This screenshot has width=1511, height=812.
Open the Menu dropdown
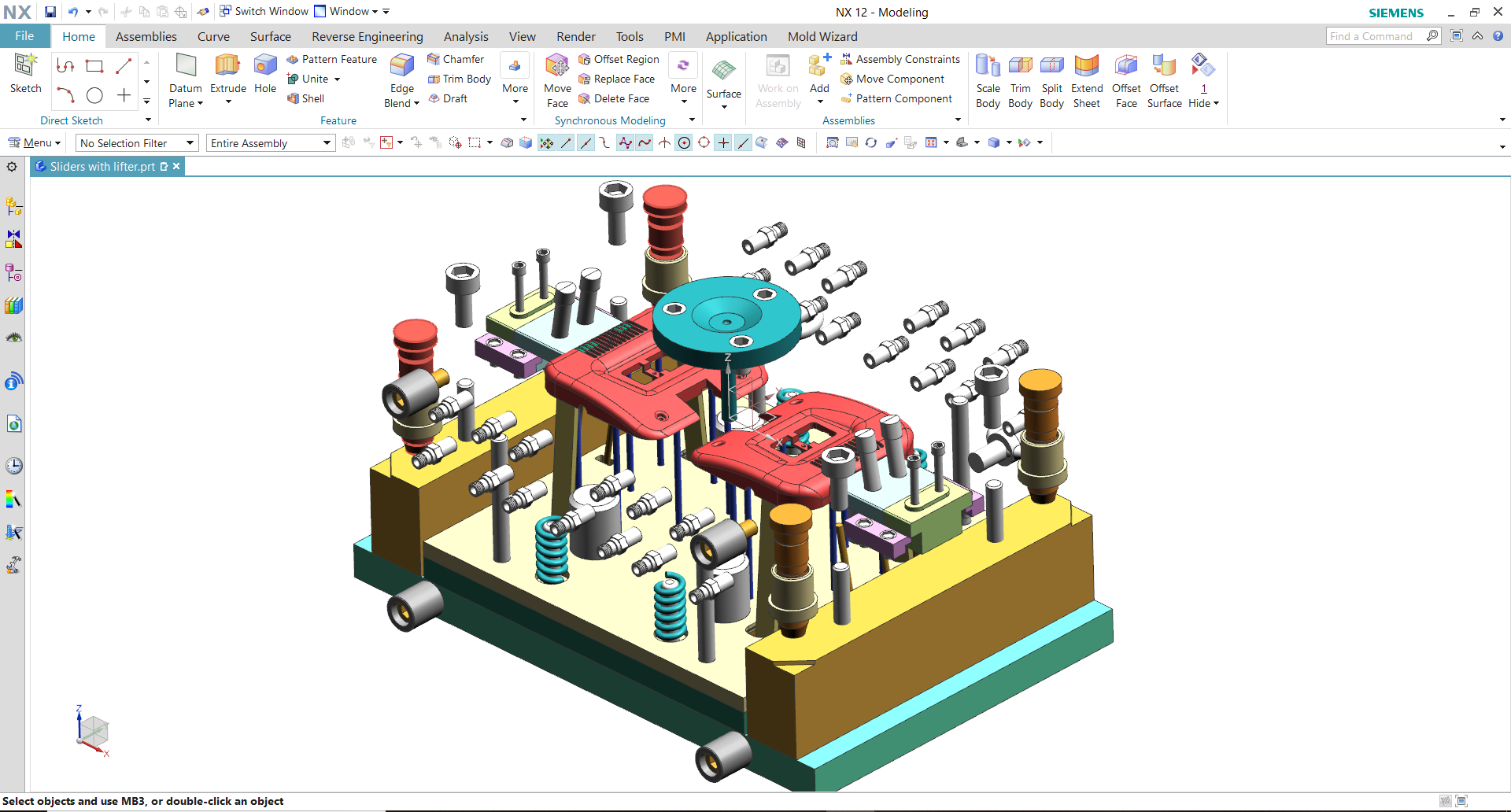(35, 142)
